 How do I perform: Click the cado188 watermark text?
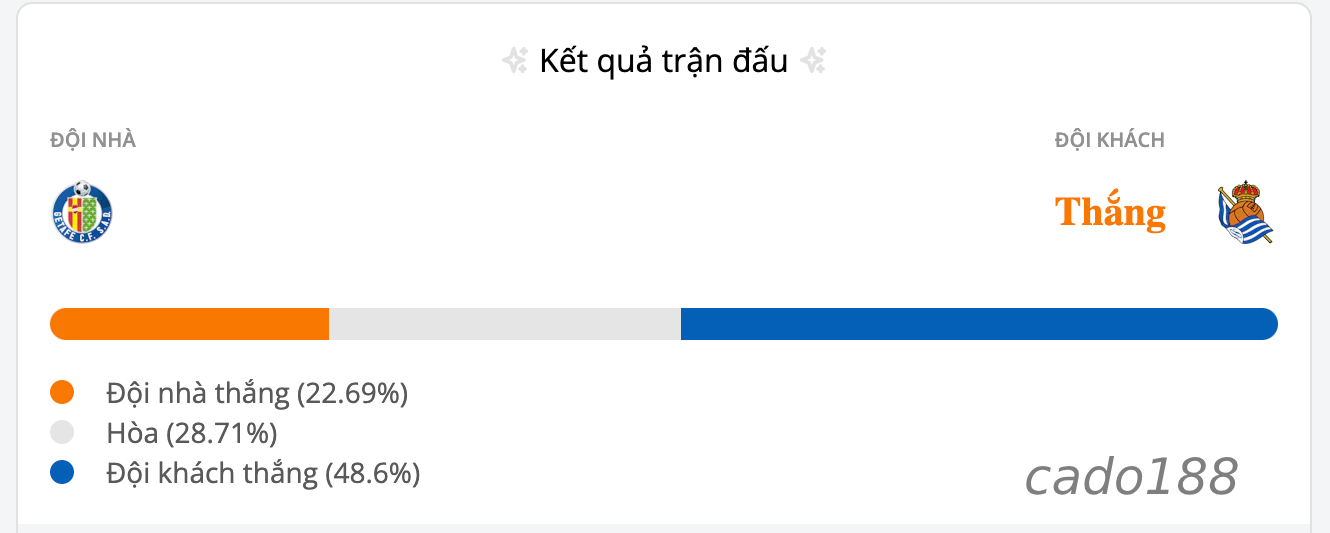[1131, 477]
